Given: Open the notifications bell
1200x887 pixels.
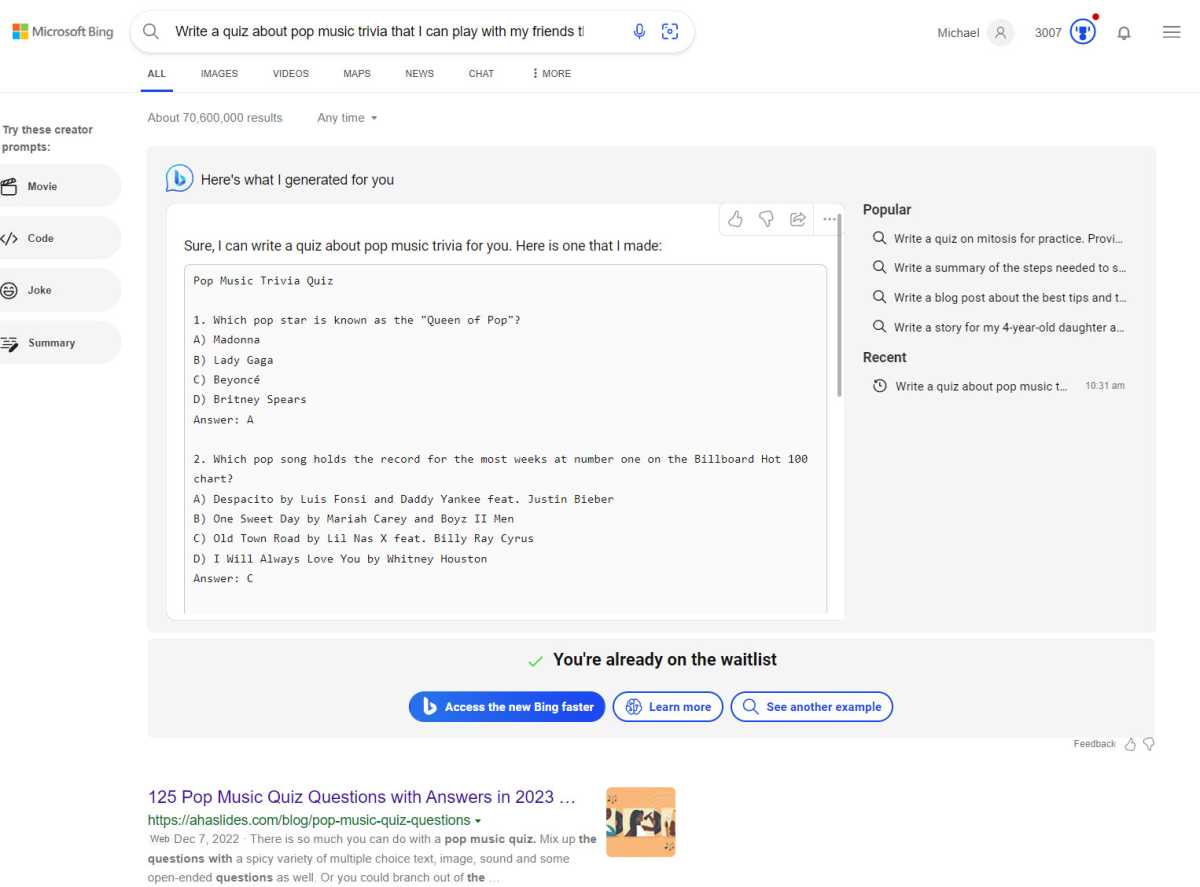Looking at the screenshot, I should [1124, 33].
